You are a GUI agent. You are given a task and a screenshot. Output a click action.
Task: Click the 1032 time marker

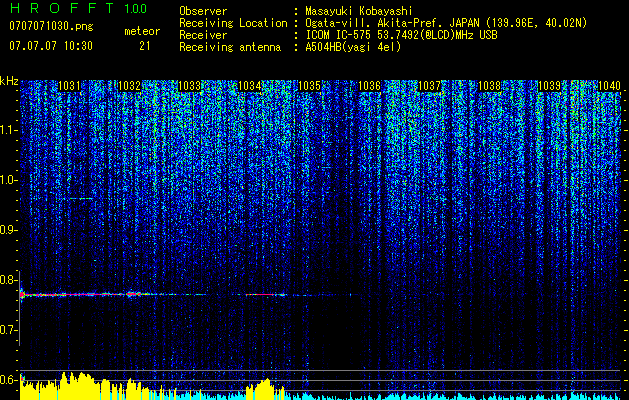click(130, 86)
